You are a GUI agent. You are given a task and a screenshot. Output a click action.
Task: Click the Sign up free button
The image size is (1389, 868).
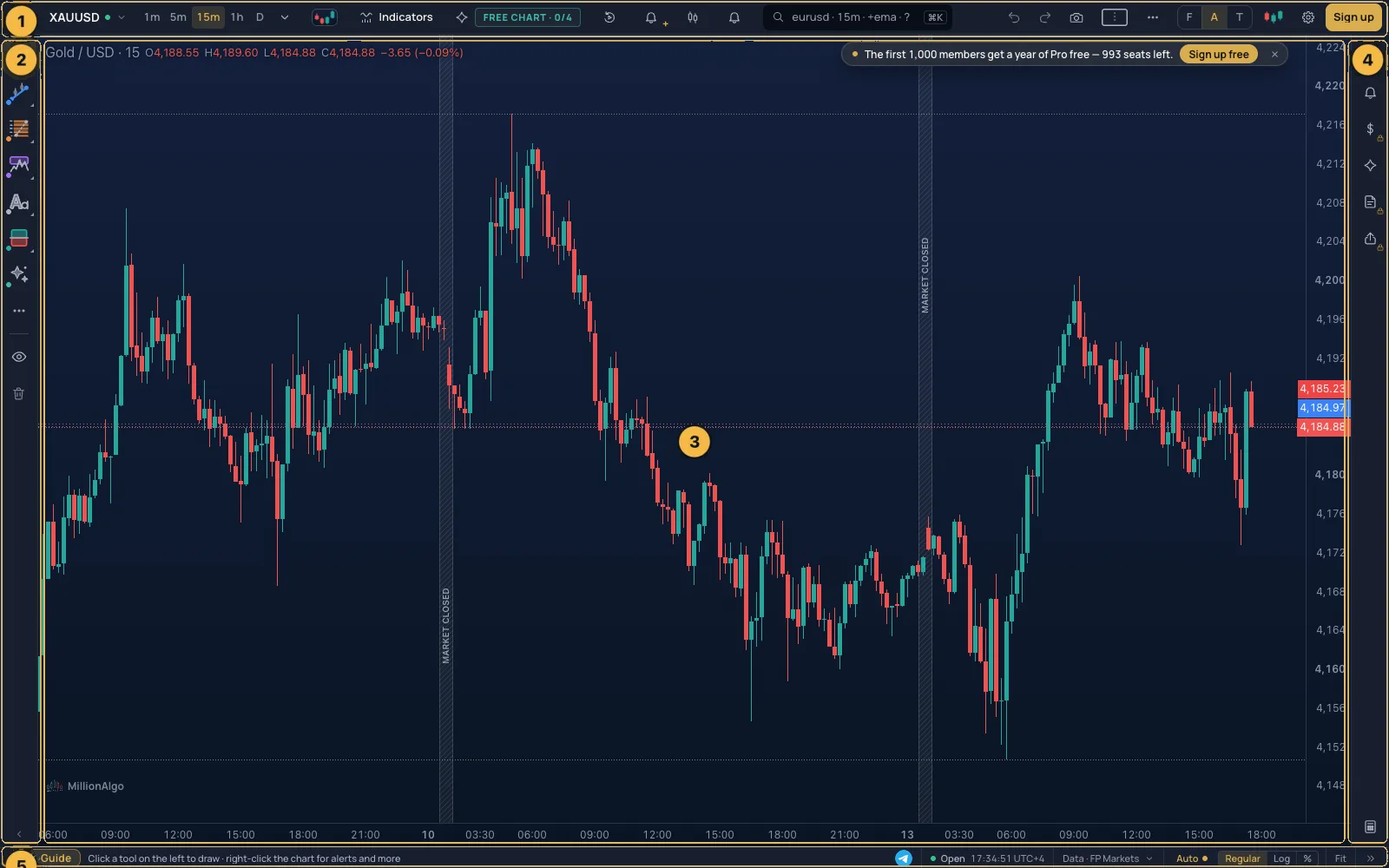pyautogui.click(x=1218, y=54)
